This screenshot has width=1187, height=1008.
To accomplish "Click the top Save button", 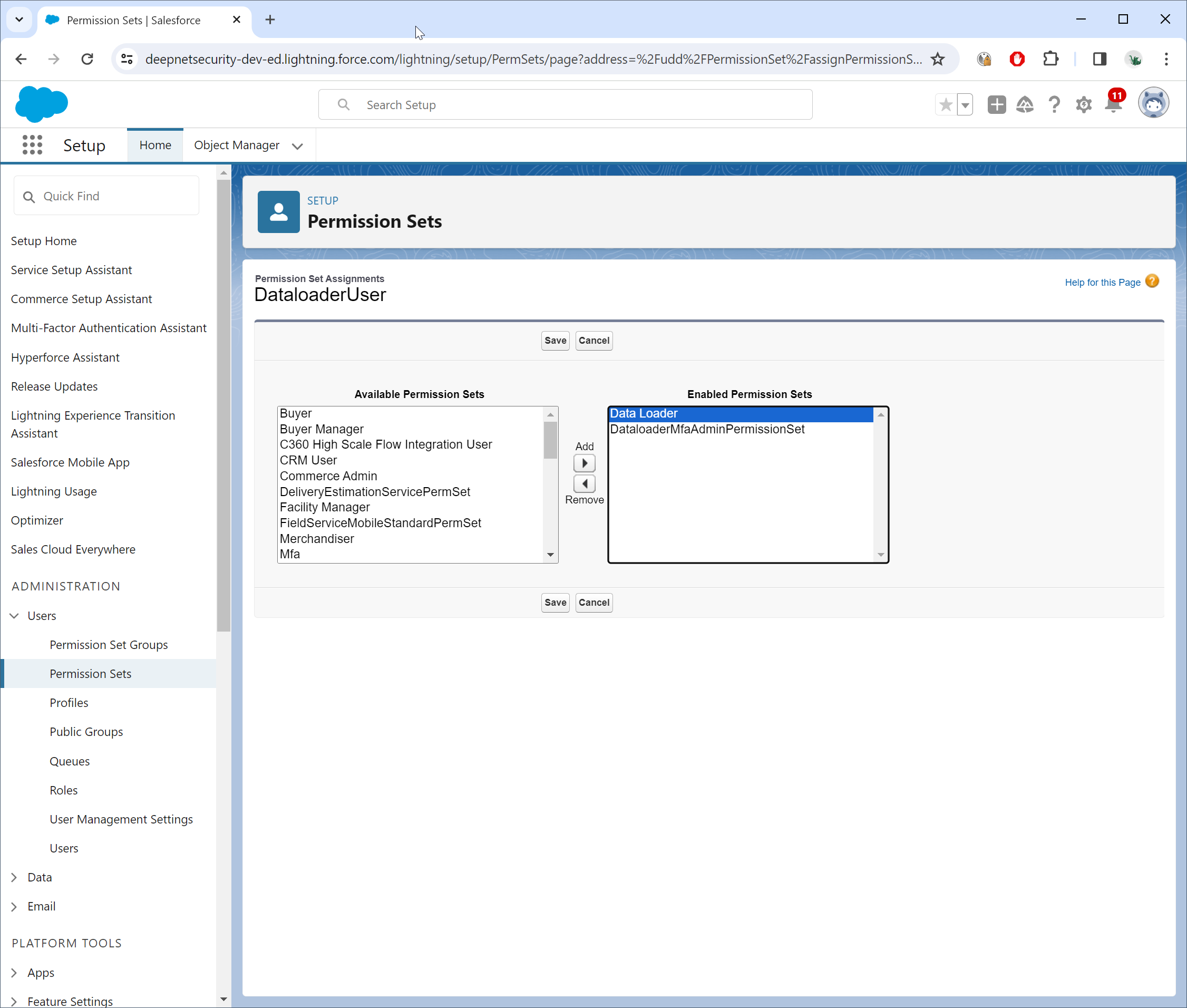I will [x=554, y=341].
